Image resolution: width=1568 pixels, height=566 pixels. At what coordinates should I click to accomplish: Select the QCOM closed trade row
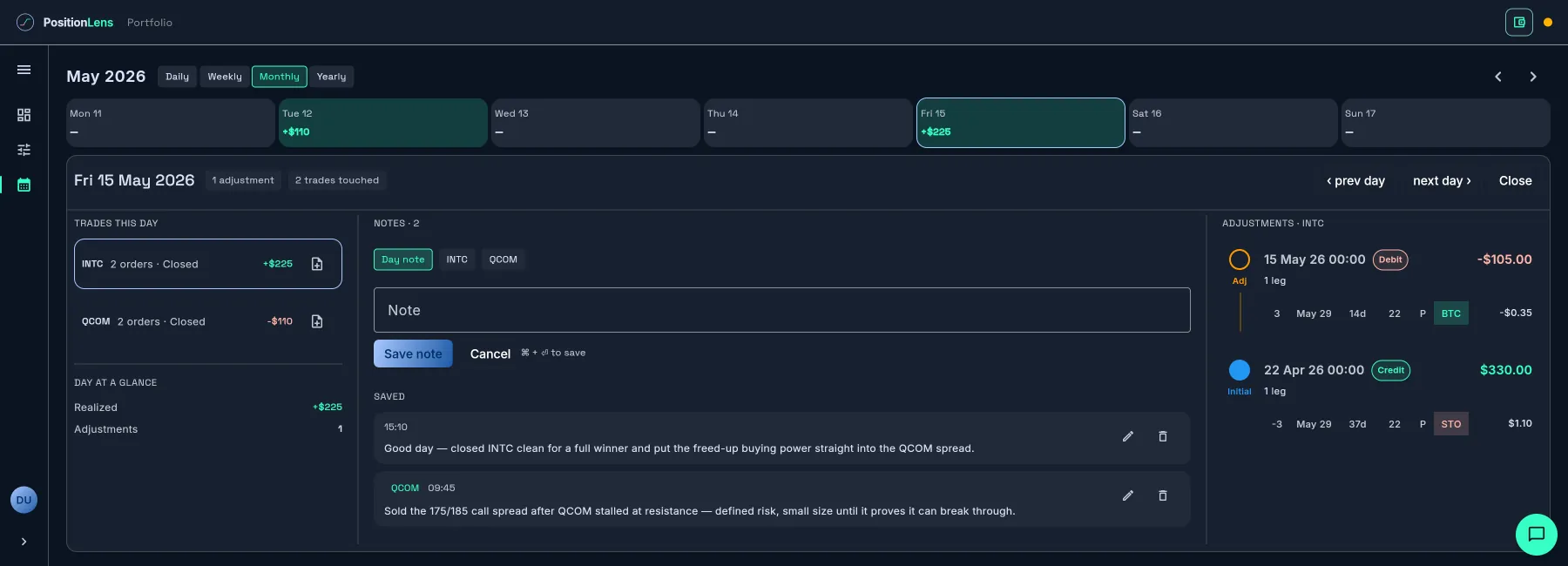pyautogui.click(x=208, y=321)
